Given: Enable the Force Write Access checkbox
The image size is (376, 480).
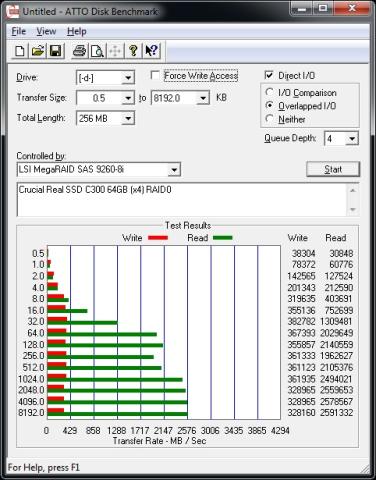Looking at the screenshot, I should click(155, 75).
